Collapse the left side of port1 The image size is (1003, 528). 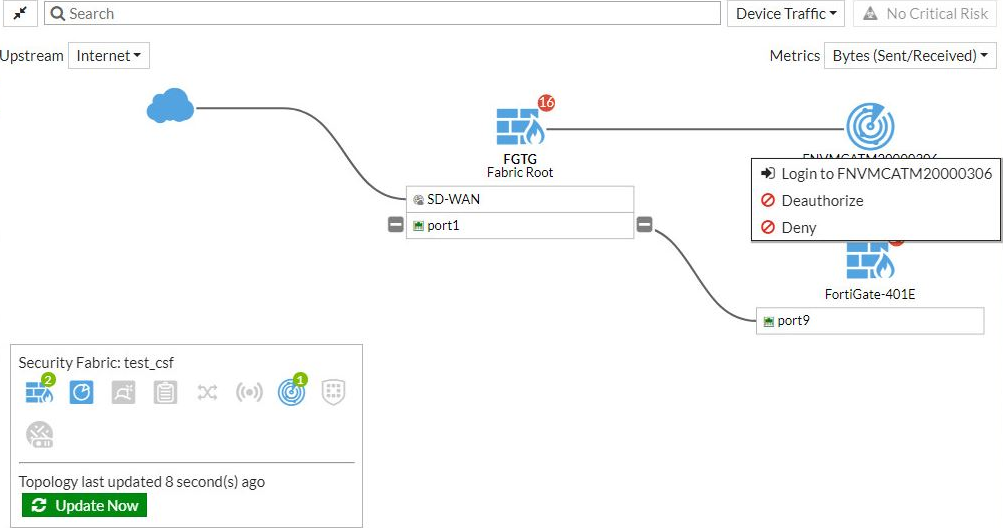click(x=396, y=225)
